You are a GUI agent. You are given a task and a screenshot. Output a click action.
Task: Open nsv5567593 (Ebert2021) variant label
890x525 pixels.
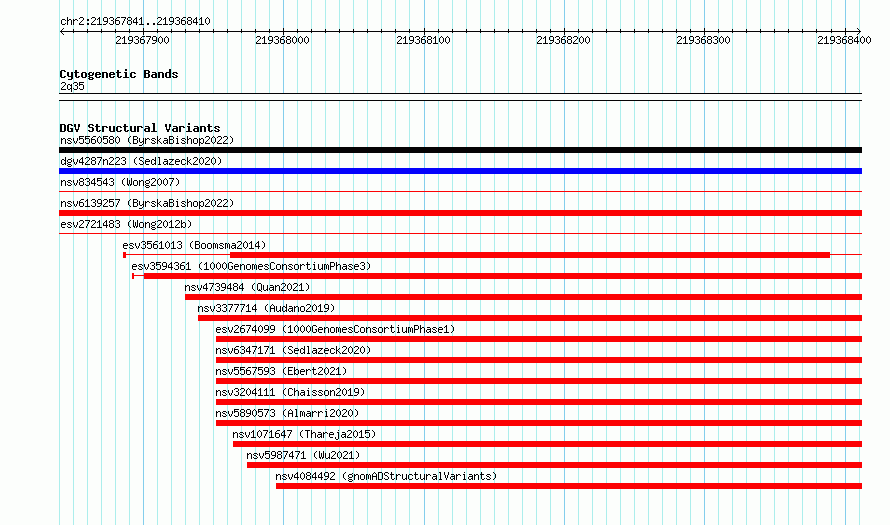[x=281, y=371]
